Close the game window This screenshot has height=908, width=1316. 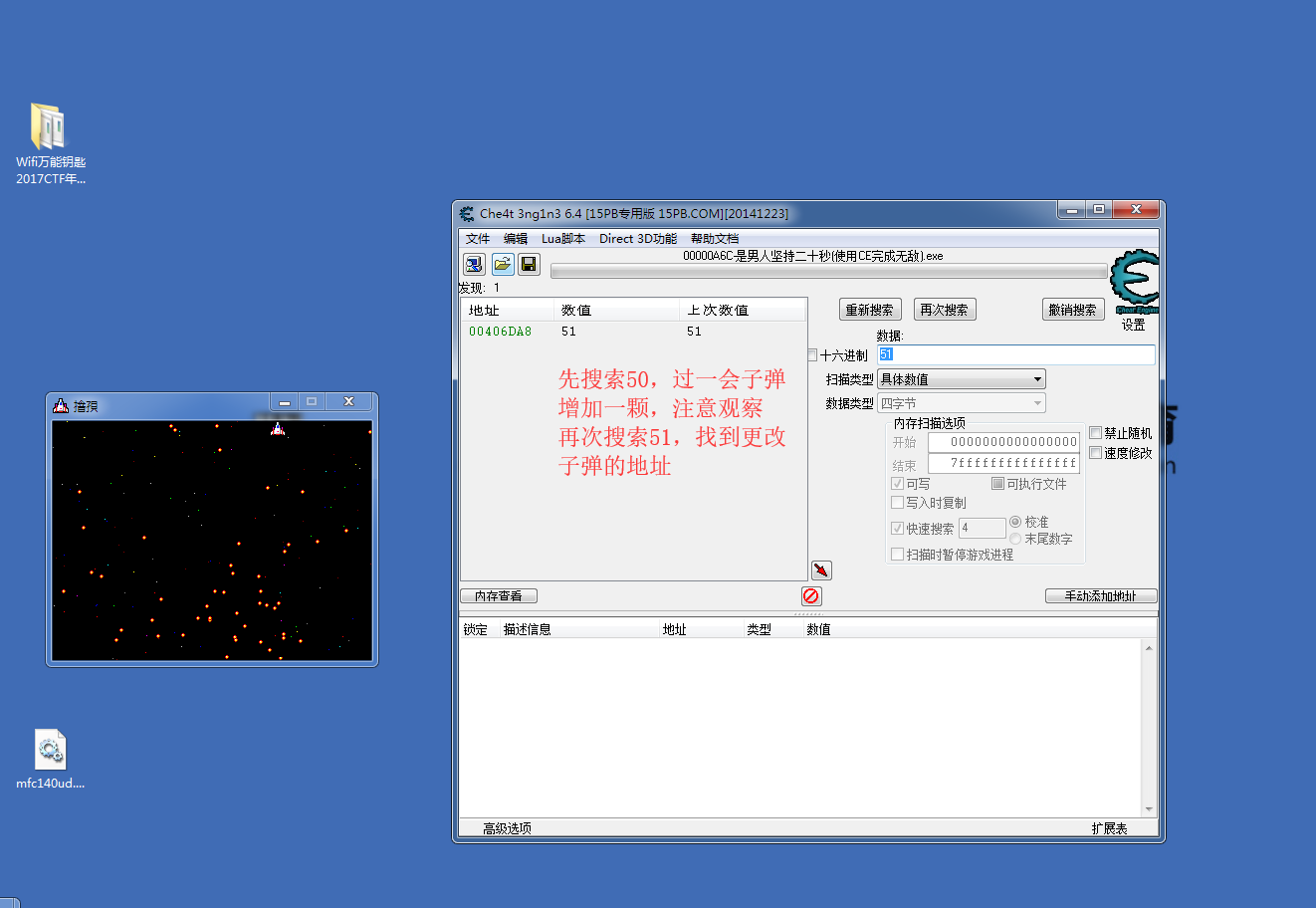pyautogui.click(x=348, y=401)
